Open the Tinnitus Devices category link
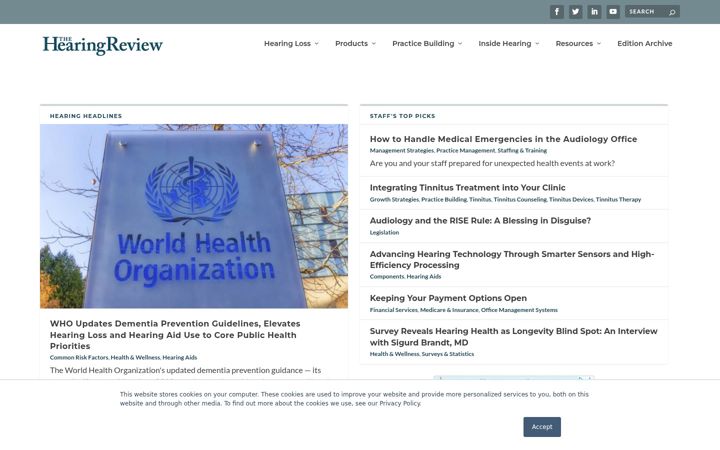720x450 pixels. click(571, 199)
